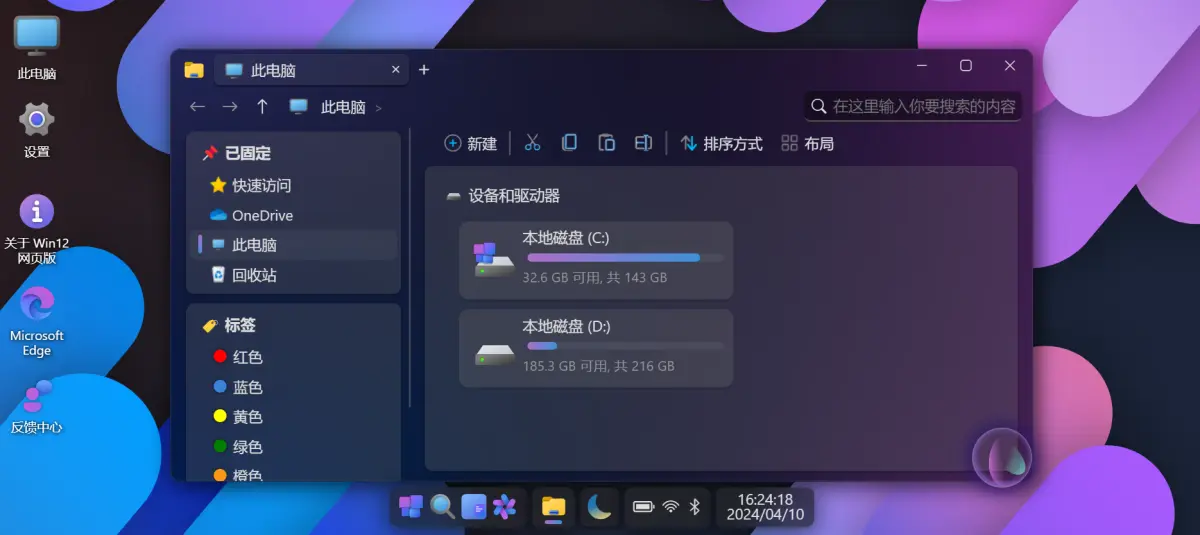Open the 布局 layout menu
Viewport: 1200px width, 535px height.
(x=807, y=143)
